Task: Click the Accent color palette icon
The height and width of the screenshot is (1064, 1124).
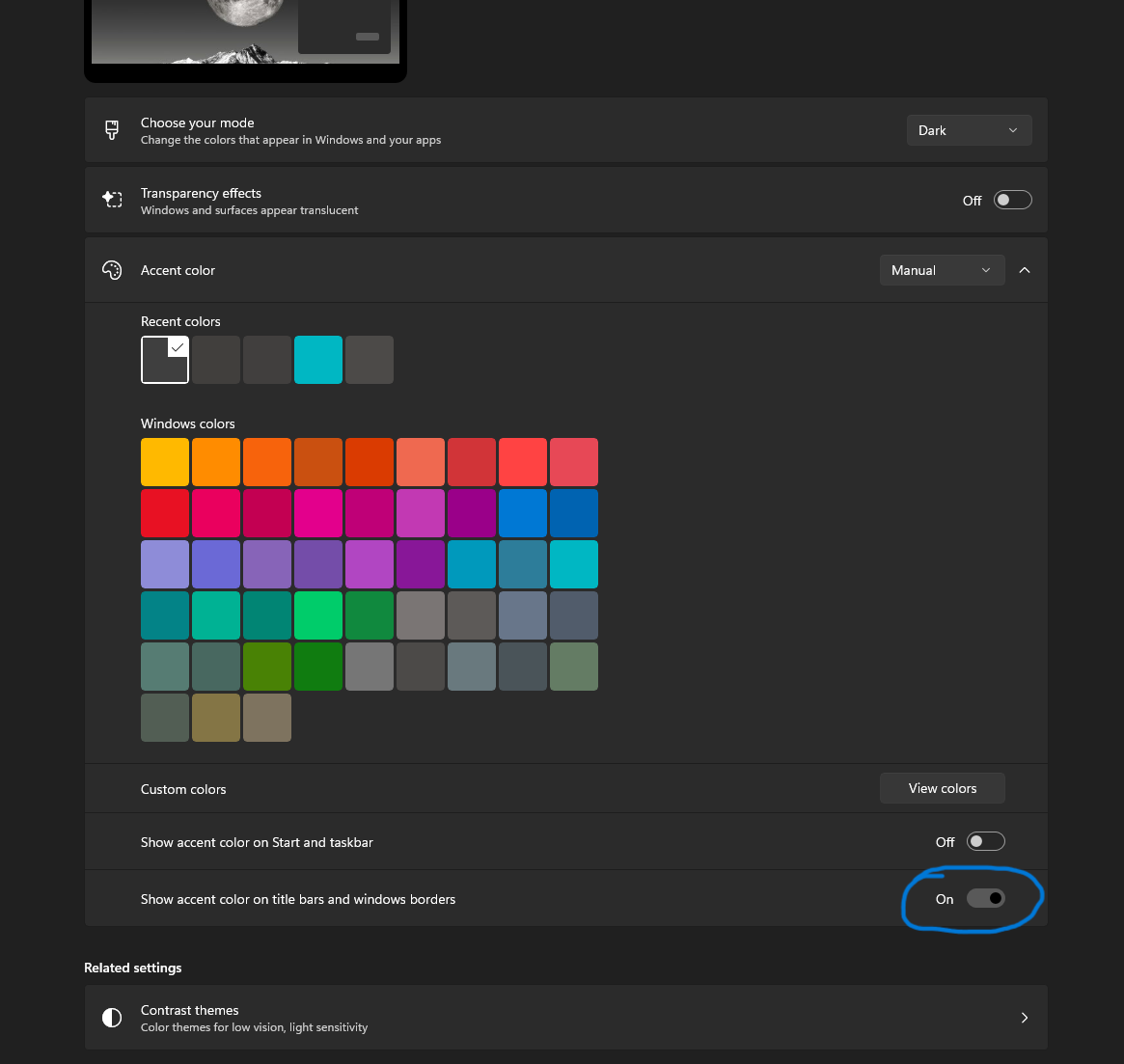Action: tap(112, 270)
